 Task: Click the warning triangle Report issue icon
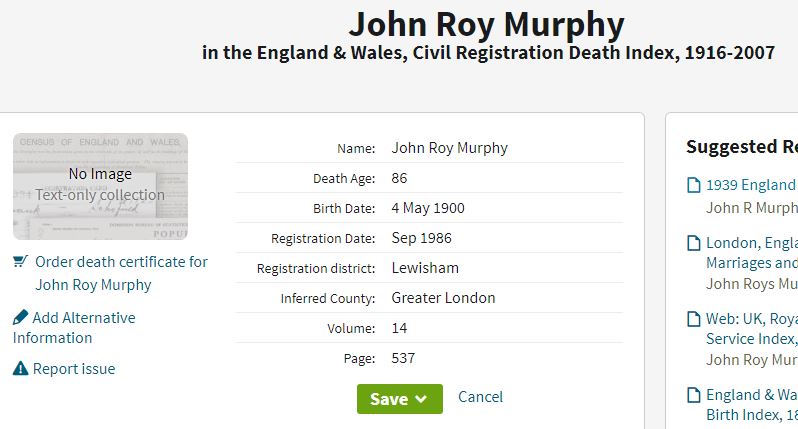click(x=20, y=368)
